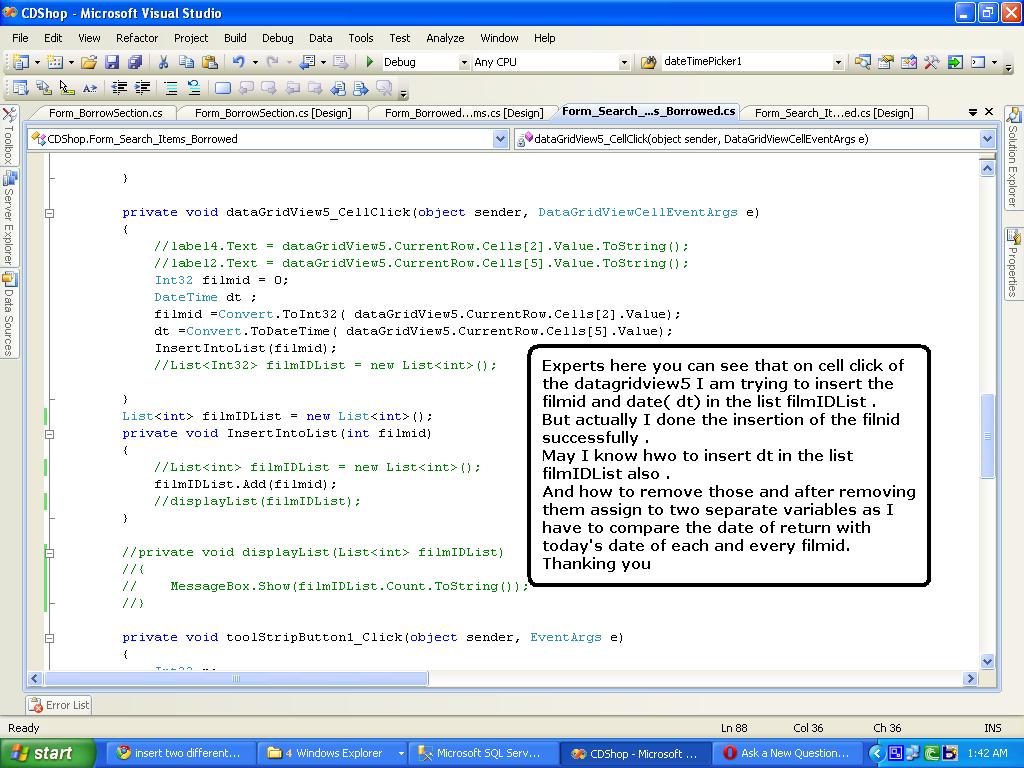
Task: Open the Refactor menu
Action: point(137,38)
